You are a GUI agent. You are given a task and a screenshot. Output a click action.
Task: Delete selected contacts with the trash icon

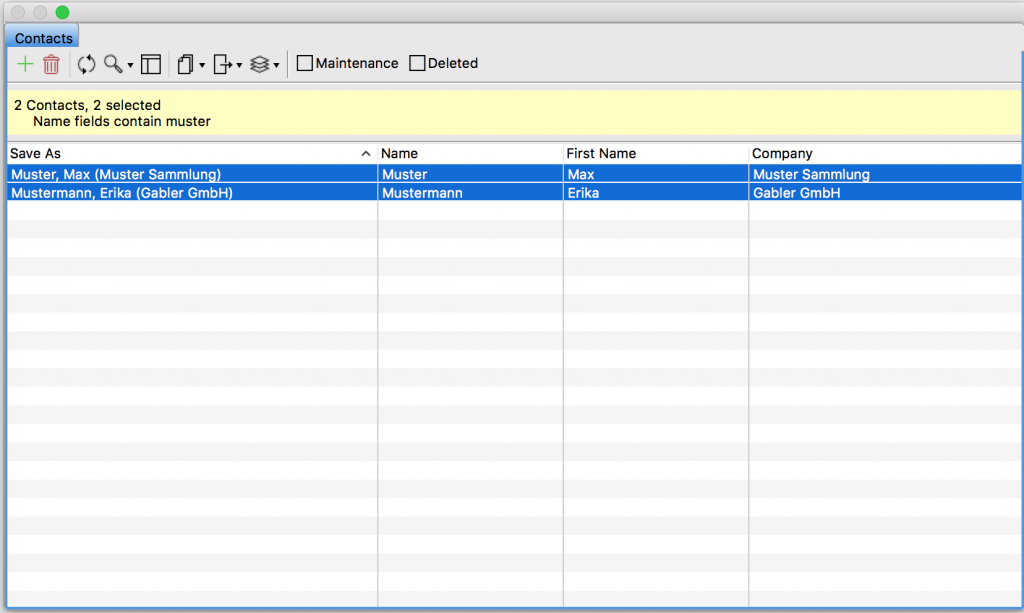coord(52,64)
